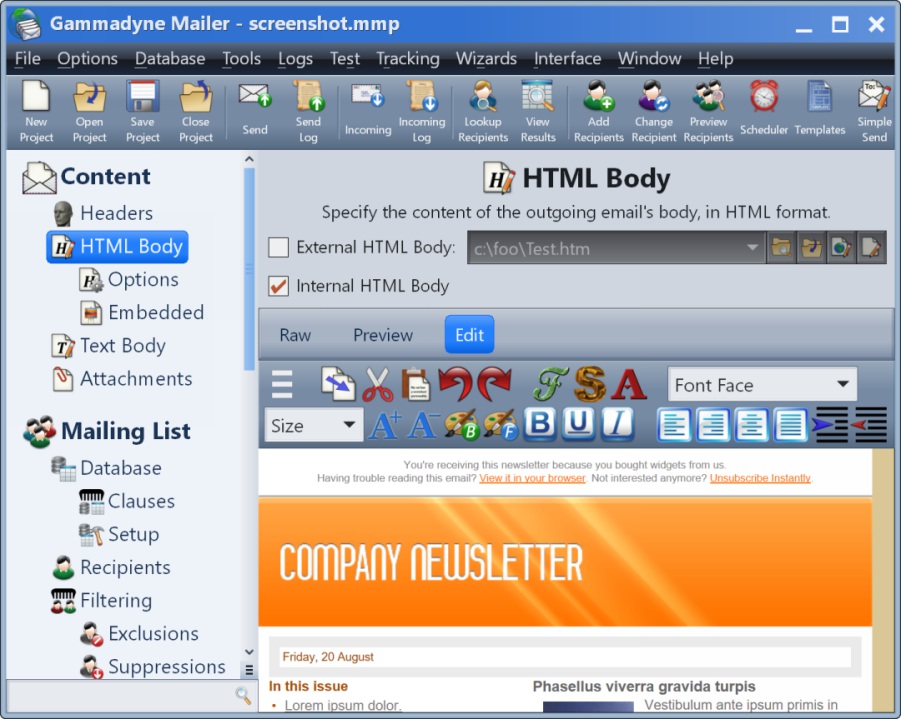Apply bold formatting in the HTML editor

(539, 424)
